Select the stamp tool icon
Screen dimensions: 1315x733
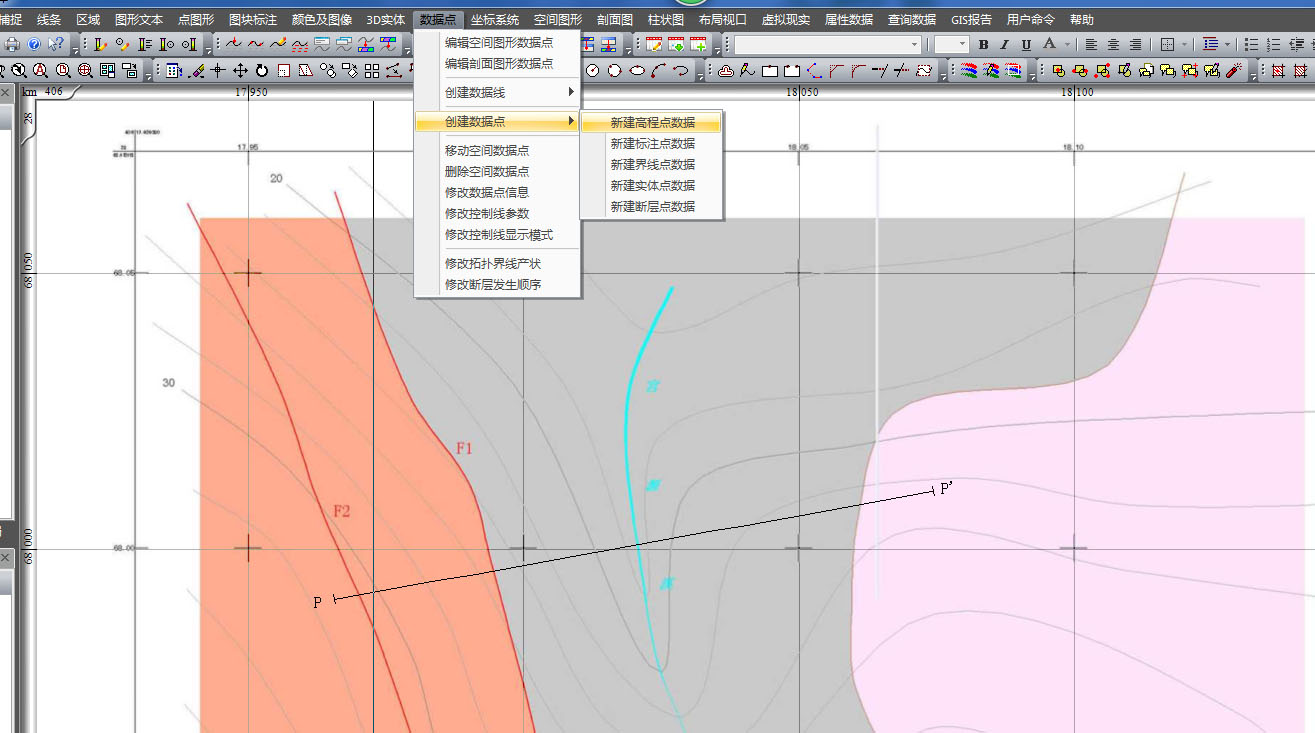tap(726, 71)
